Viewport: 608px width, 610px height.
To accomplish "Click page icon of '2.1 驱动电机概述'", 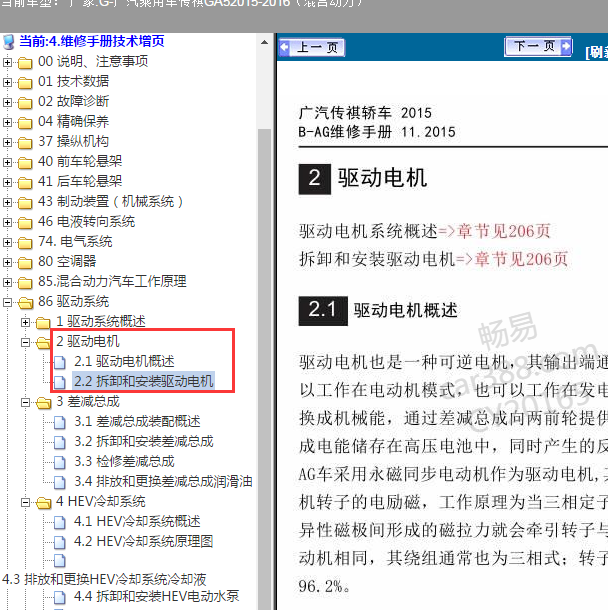I will coord(60,362).
